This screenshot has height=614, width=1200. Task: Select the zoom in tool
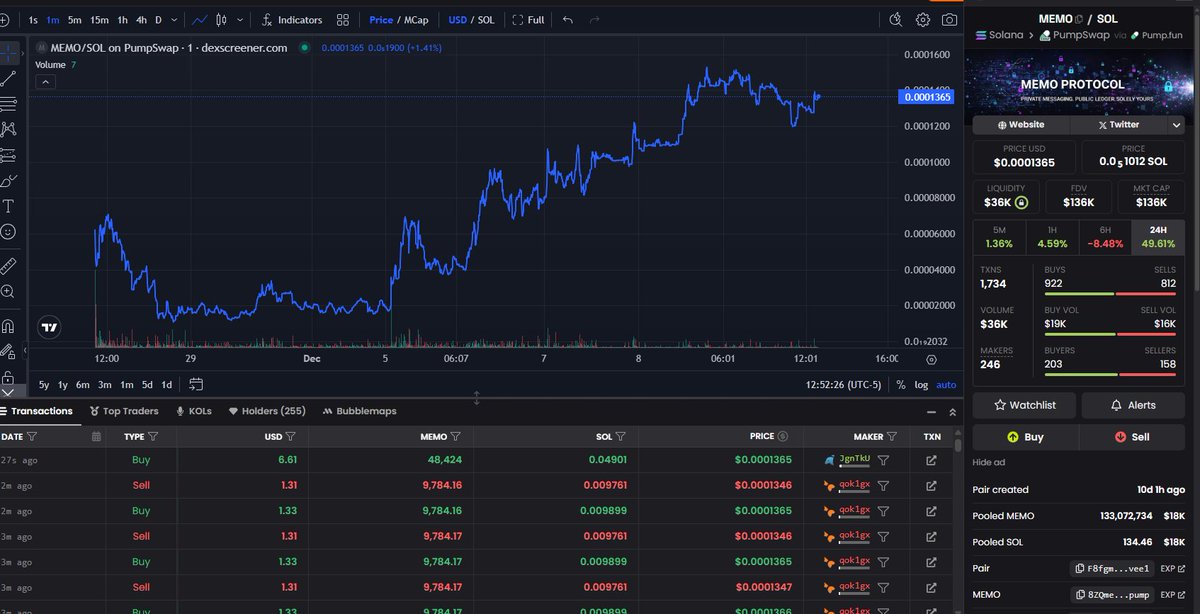pyautogui.click(x=8, y=291)
